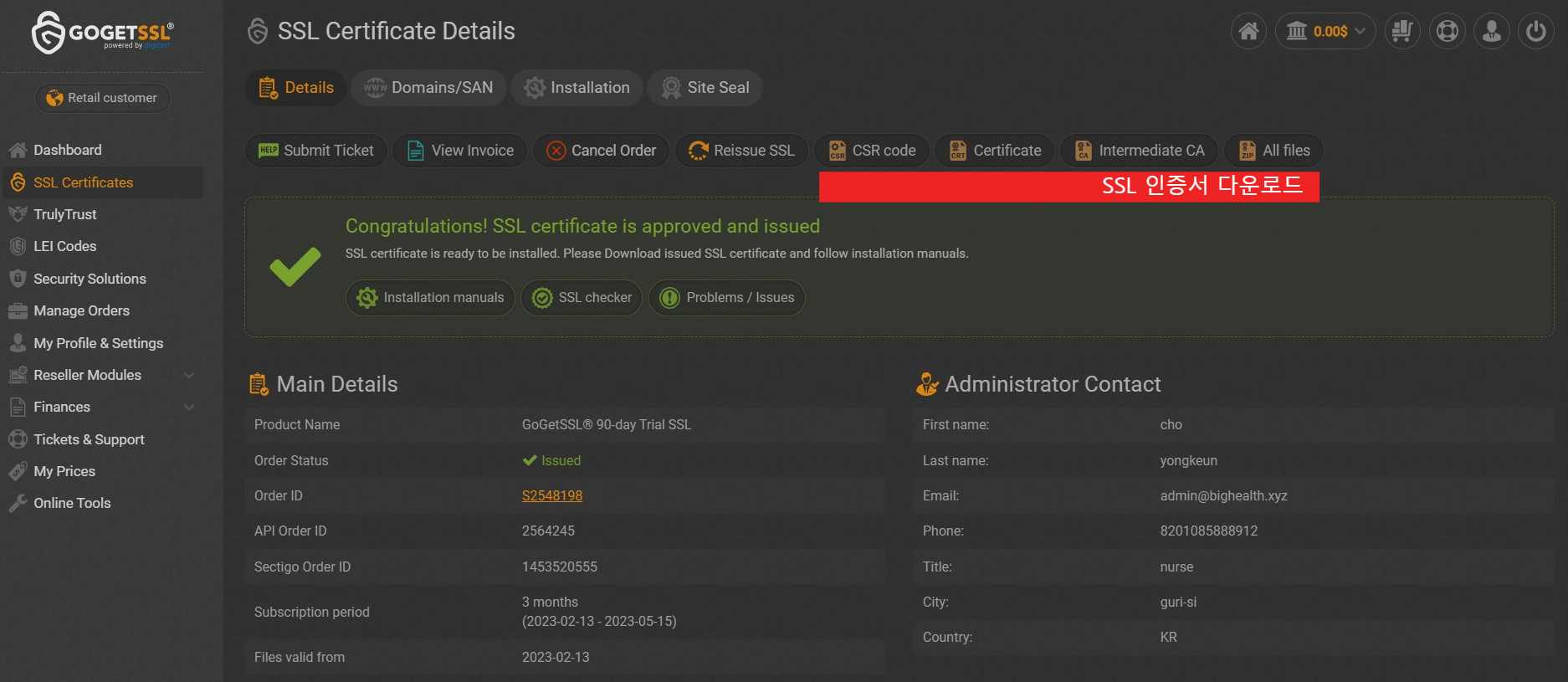Expand Finances submenu chevron
The width and height of the screenshot is (1568, 682).
189,408
